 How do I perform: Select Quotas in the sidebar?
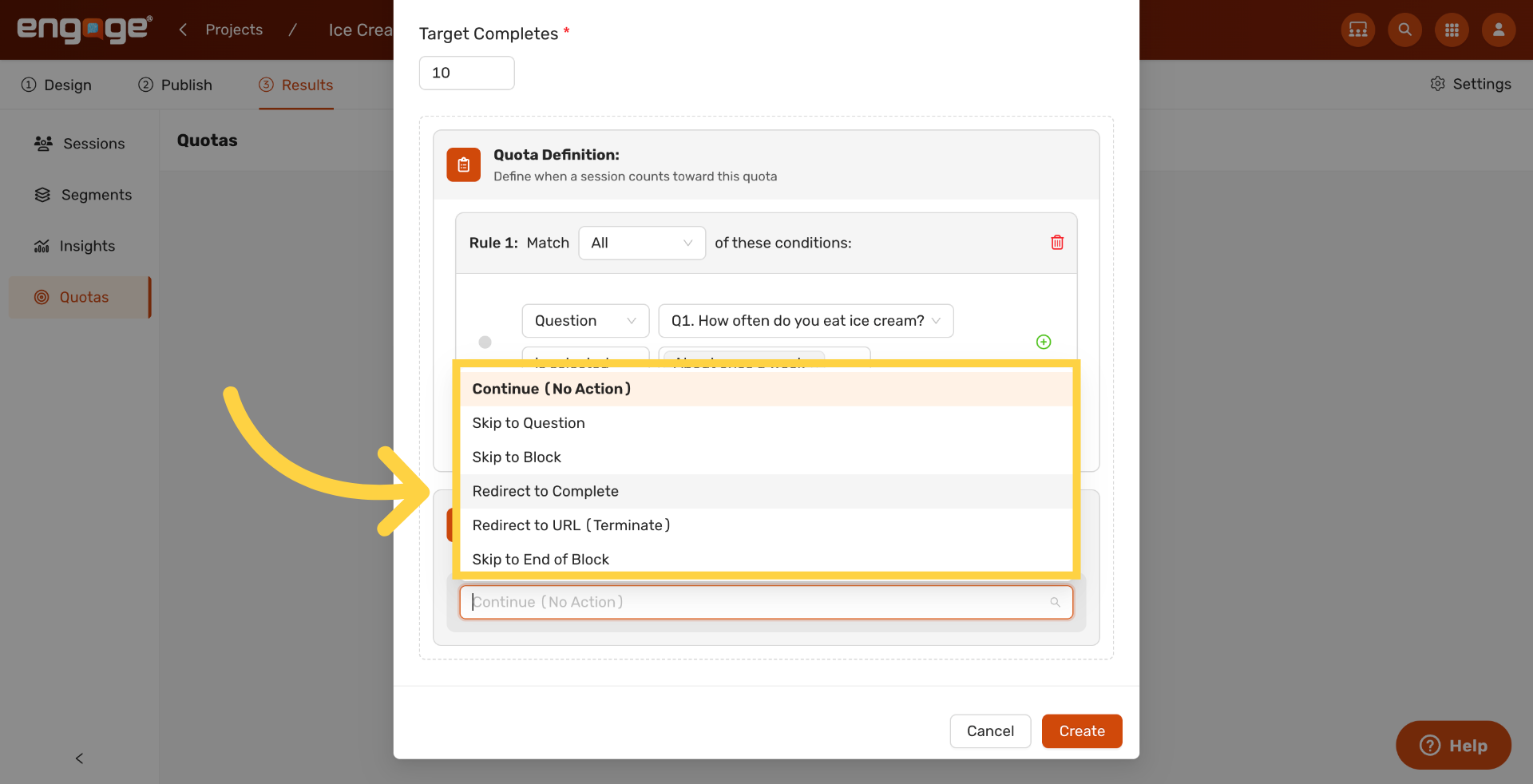click(79, 297)
